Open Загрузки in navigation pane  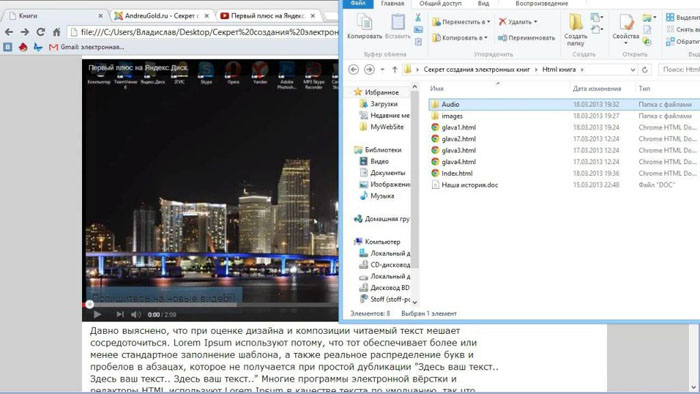click(383, 104)
